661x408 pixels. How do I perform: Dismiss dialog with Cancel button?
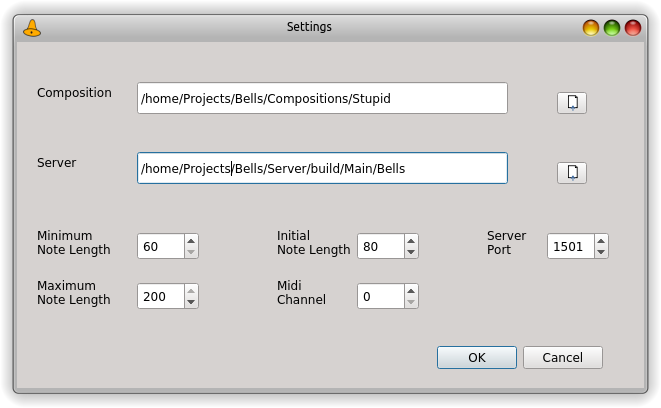563,357
